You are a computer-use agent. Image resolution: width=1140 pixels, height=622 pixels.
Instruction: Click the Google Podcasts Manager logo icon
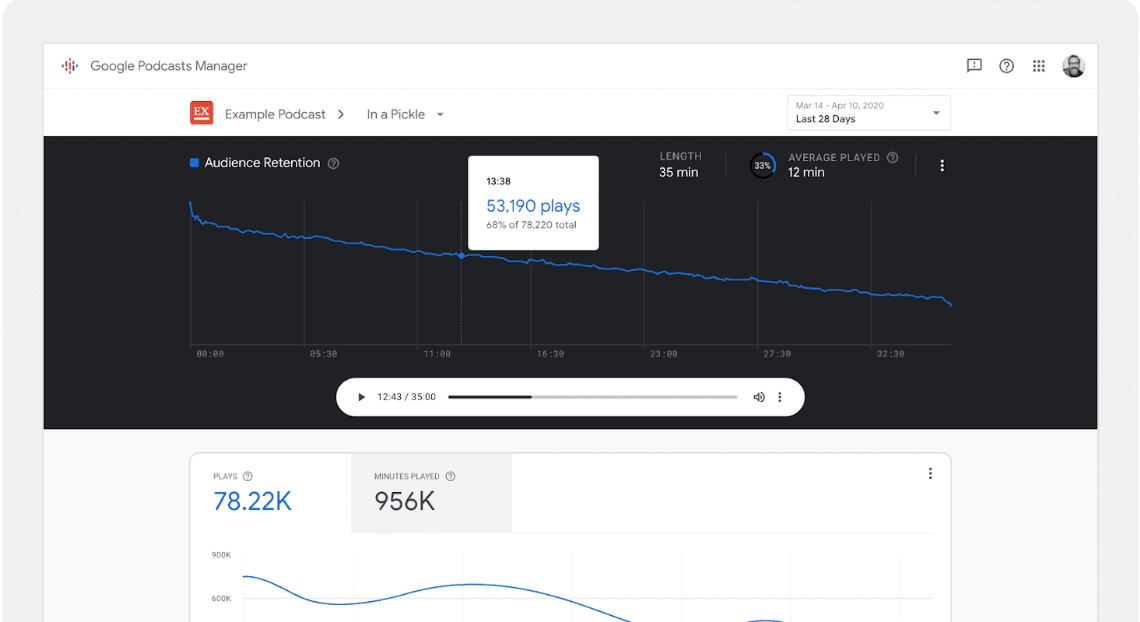coord(70,66)
